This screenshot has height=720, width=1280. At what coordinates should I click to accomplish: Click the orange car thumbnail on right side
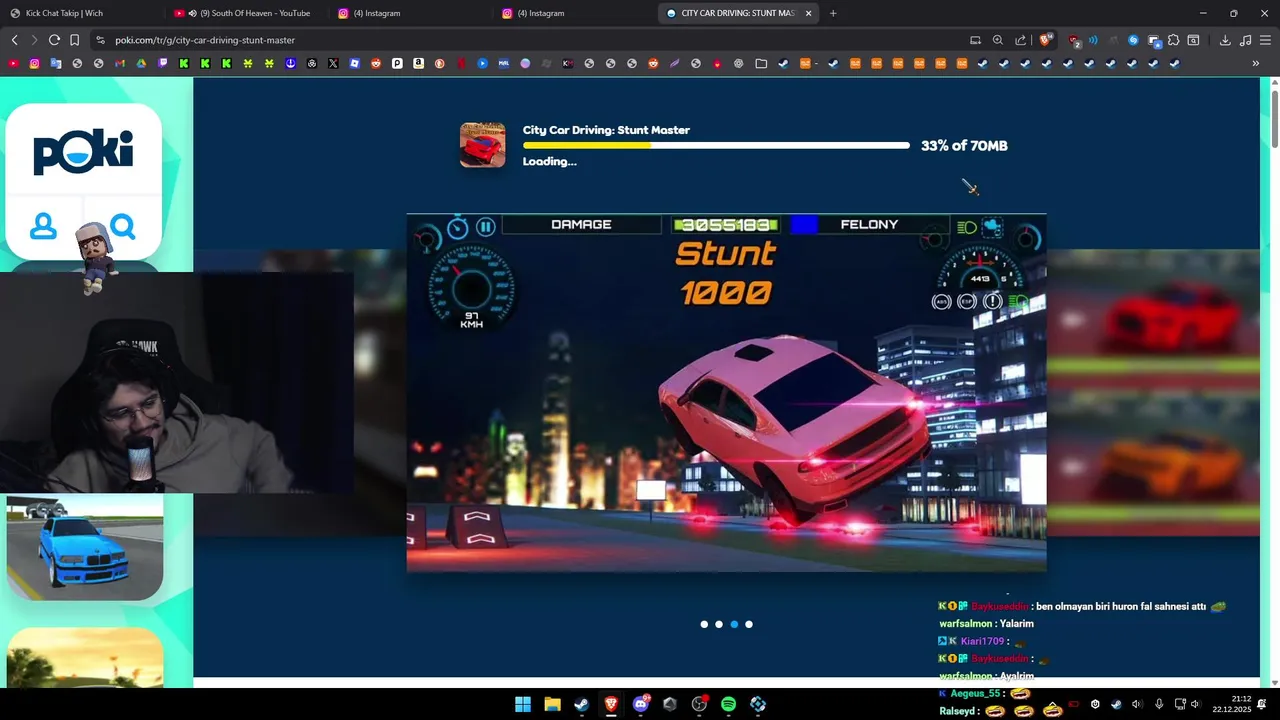(x=1153, y=462)
